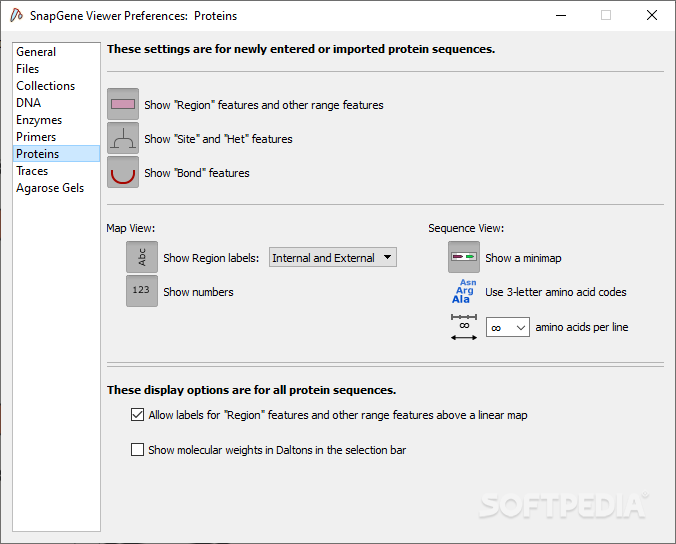Open the Primers preferences section
676x544 pixels.
click(x=56, y=137)
